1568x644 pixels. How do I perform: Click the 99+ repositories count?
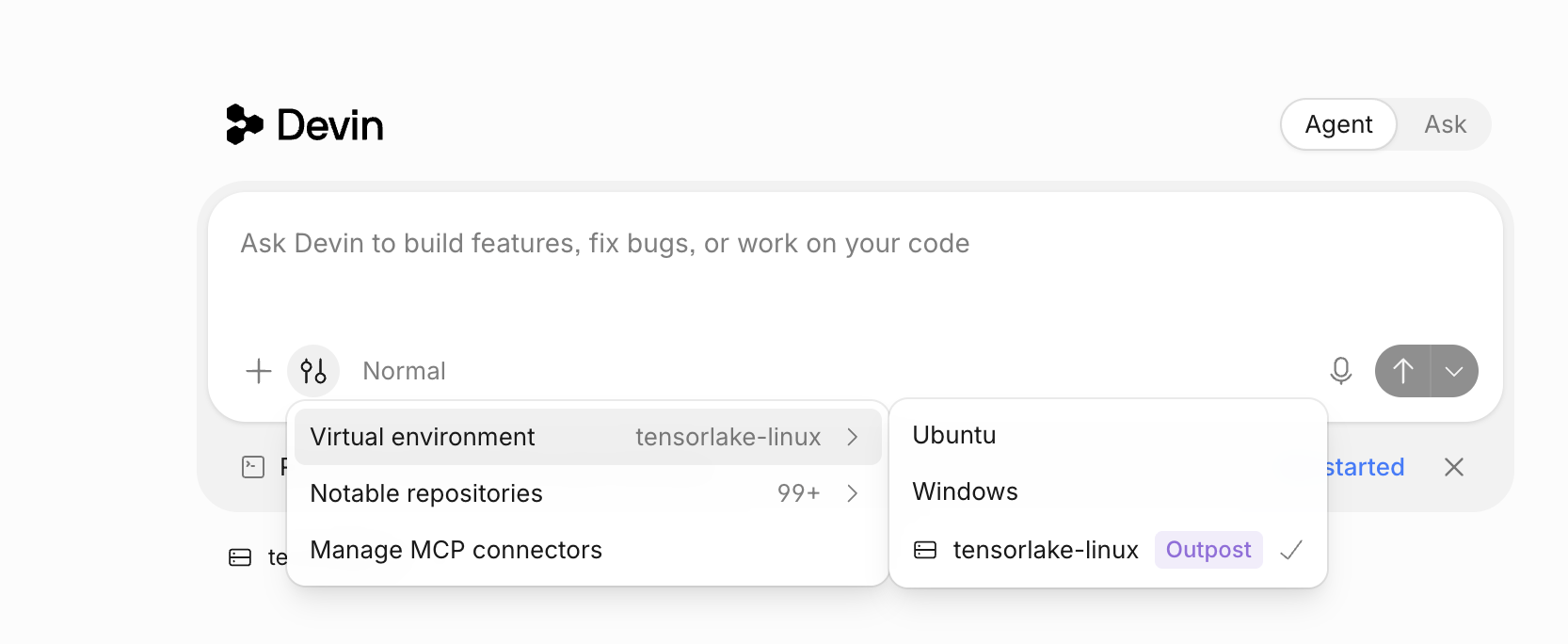click(x=799, y=493)
